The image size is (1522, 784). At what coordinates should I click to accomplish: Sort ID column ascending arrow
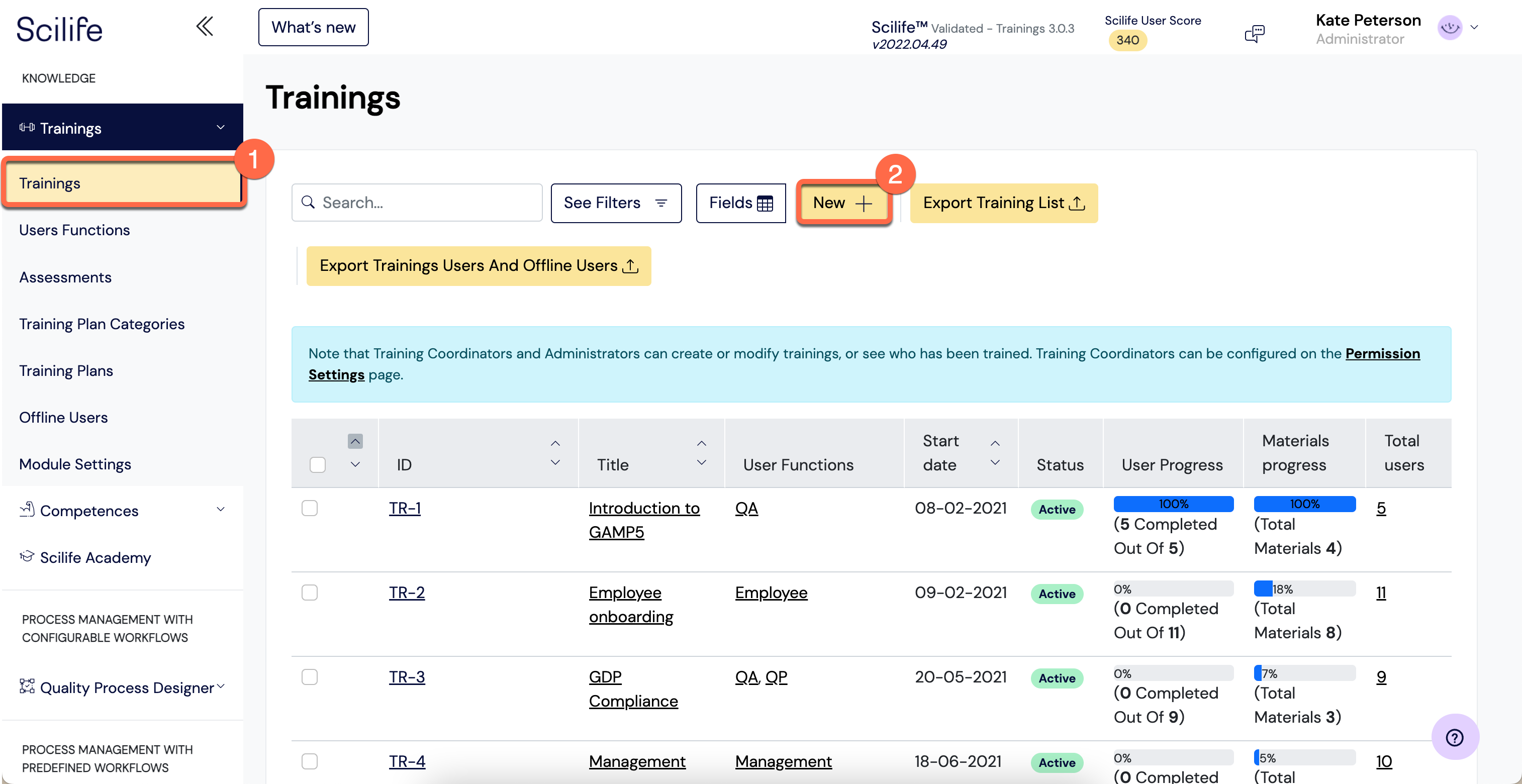[555, 443]
